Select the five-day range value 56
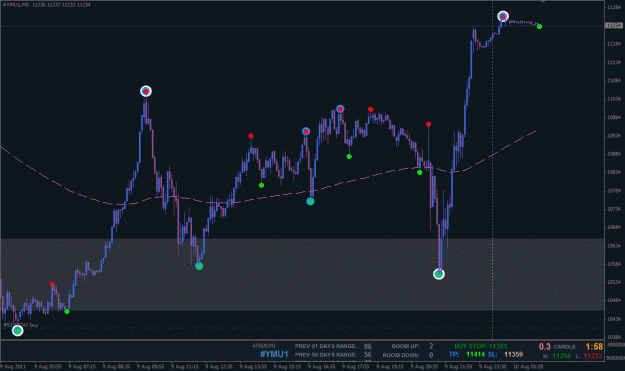Image resolution: width=625 pixels, height=371 pixels. coord(368,355)
